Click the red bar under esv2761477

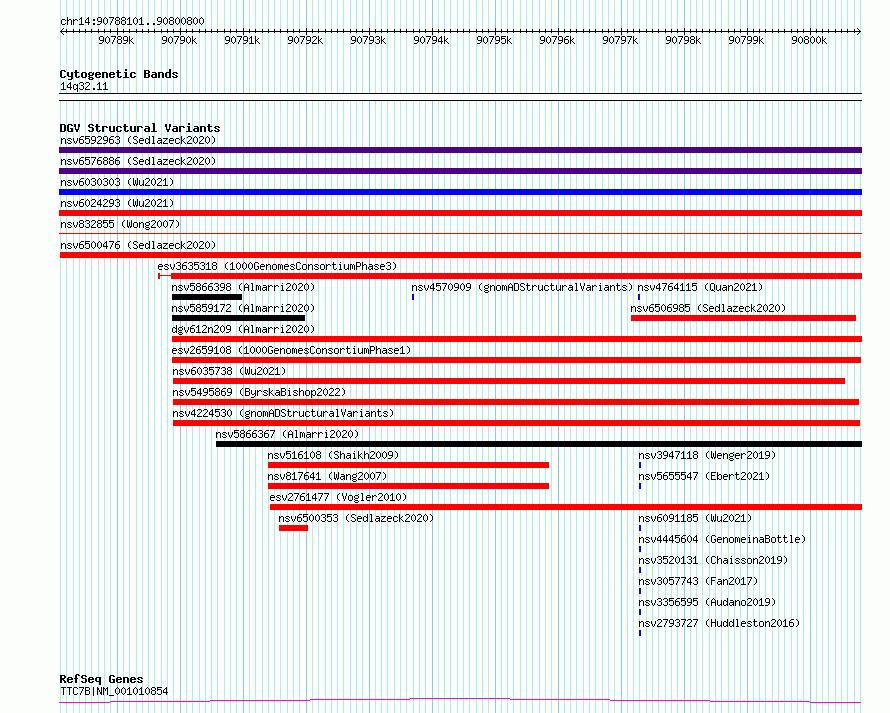566,507
